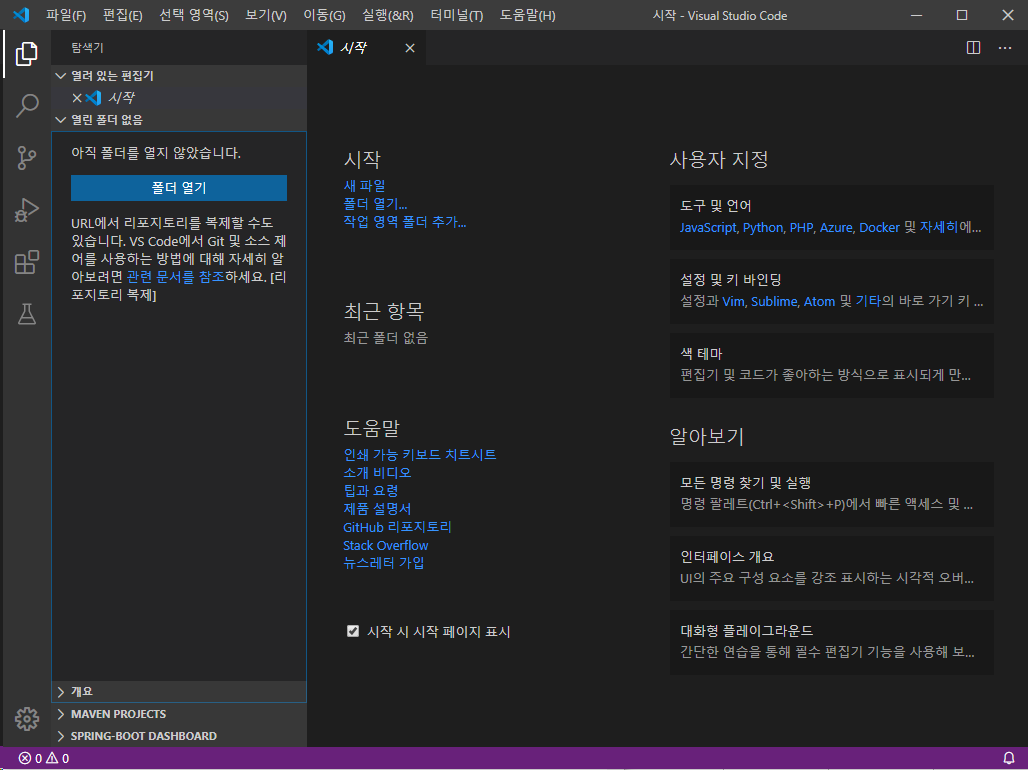
Task: Click the PHP language link
Action: pos(801,228)
